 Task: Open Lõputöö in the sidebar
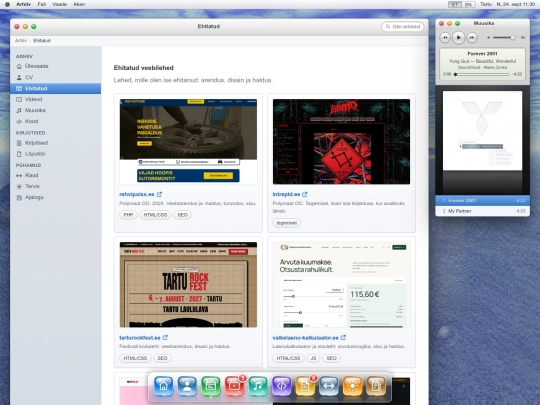click(56, 154)
